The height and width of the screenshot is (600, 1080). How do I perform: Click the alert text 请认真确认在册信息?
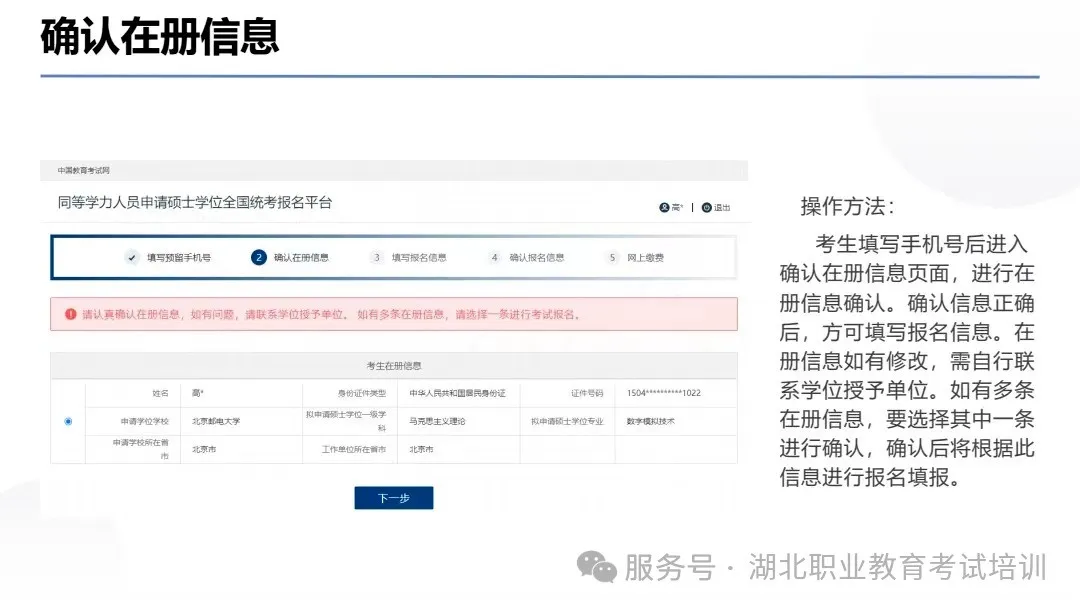point(131,314)
